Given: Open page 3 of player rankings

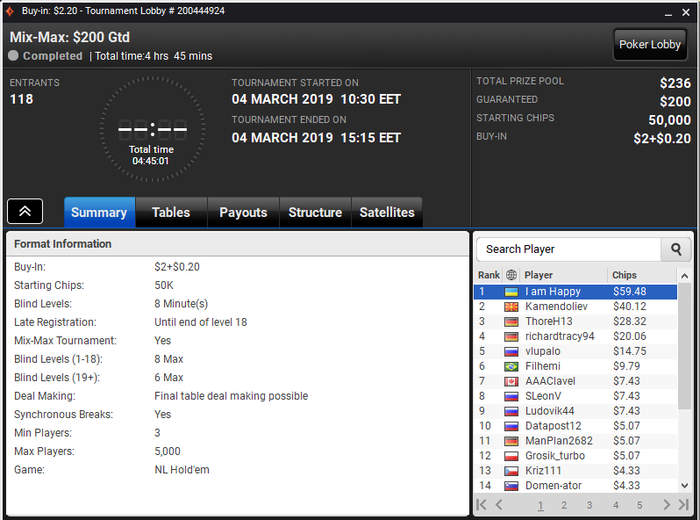Looking at the screenshot, I should point(589,505).
